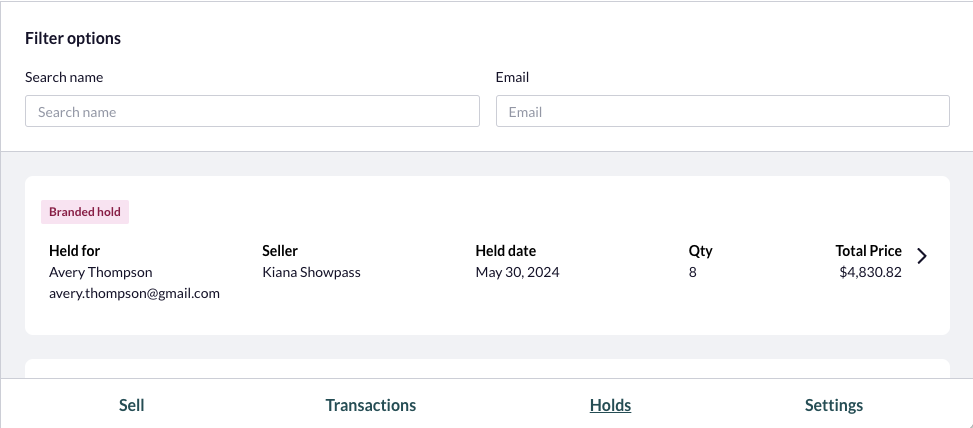Select the Branded hold badge
Screen dimensions: 973x428
[x=85, y=212]
